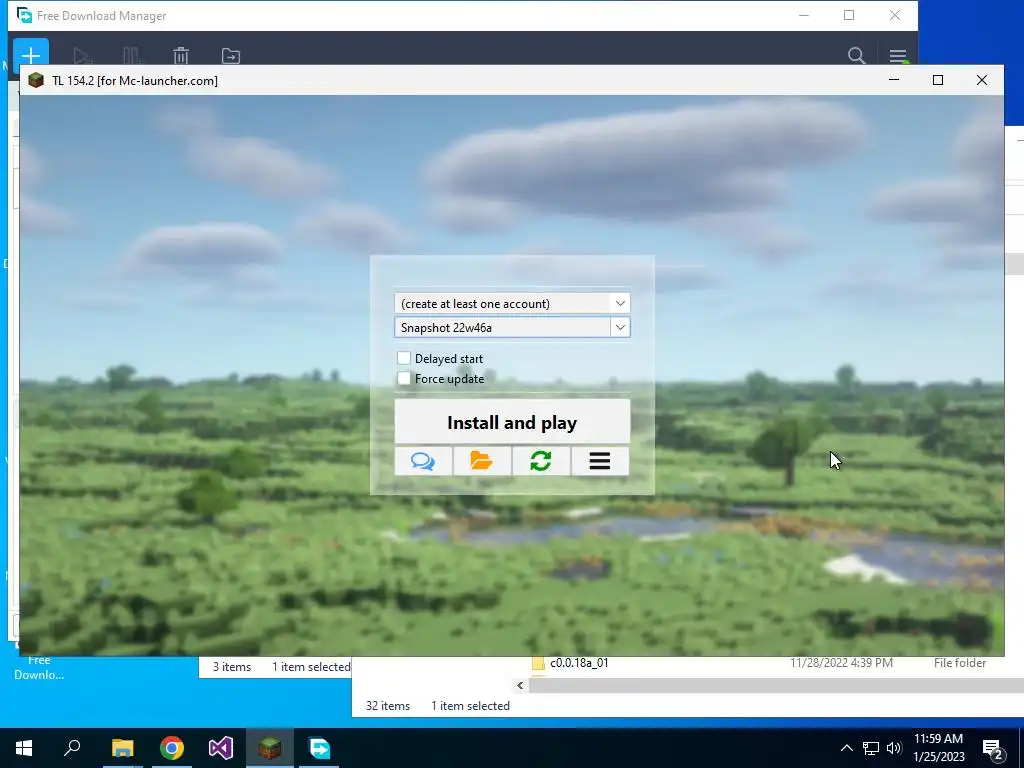Viewport: 1024px width, 768px height.
Task: Open the game folder icon button
Action: pyautogui.click(x=482, y=461)
